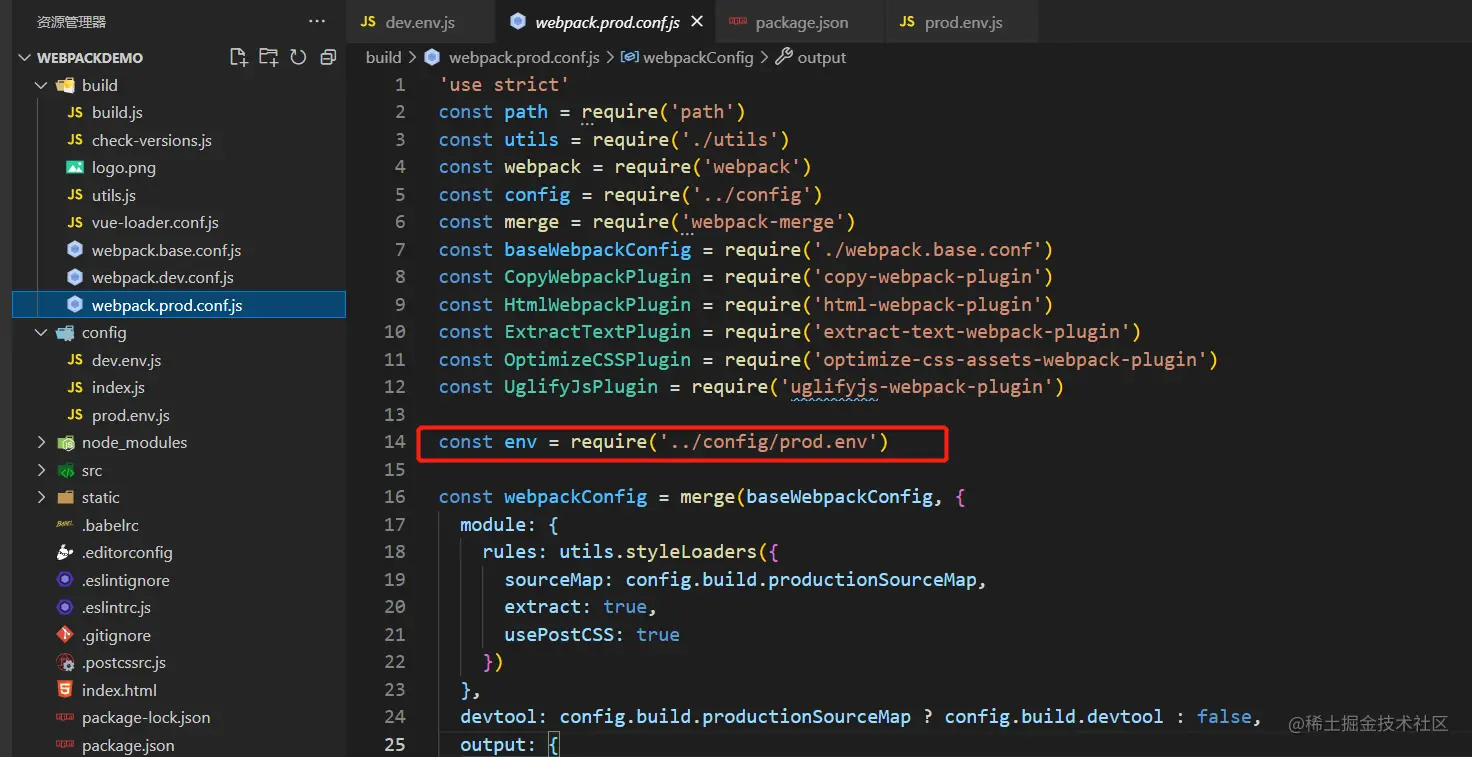Image resolution: width=1472 pixels, height=757 pixels.
Task: Expand the src folder
Action: (x=41, y=470)
